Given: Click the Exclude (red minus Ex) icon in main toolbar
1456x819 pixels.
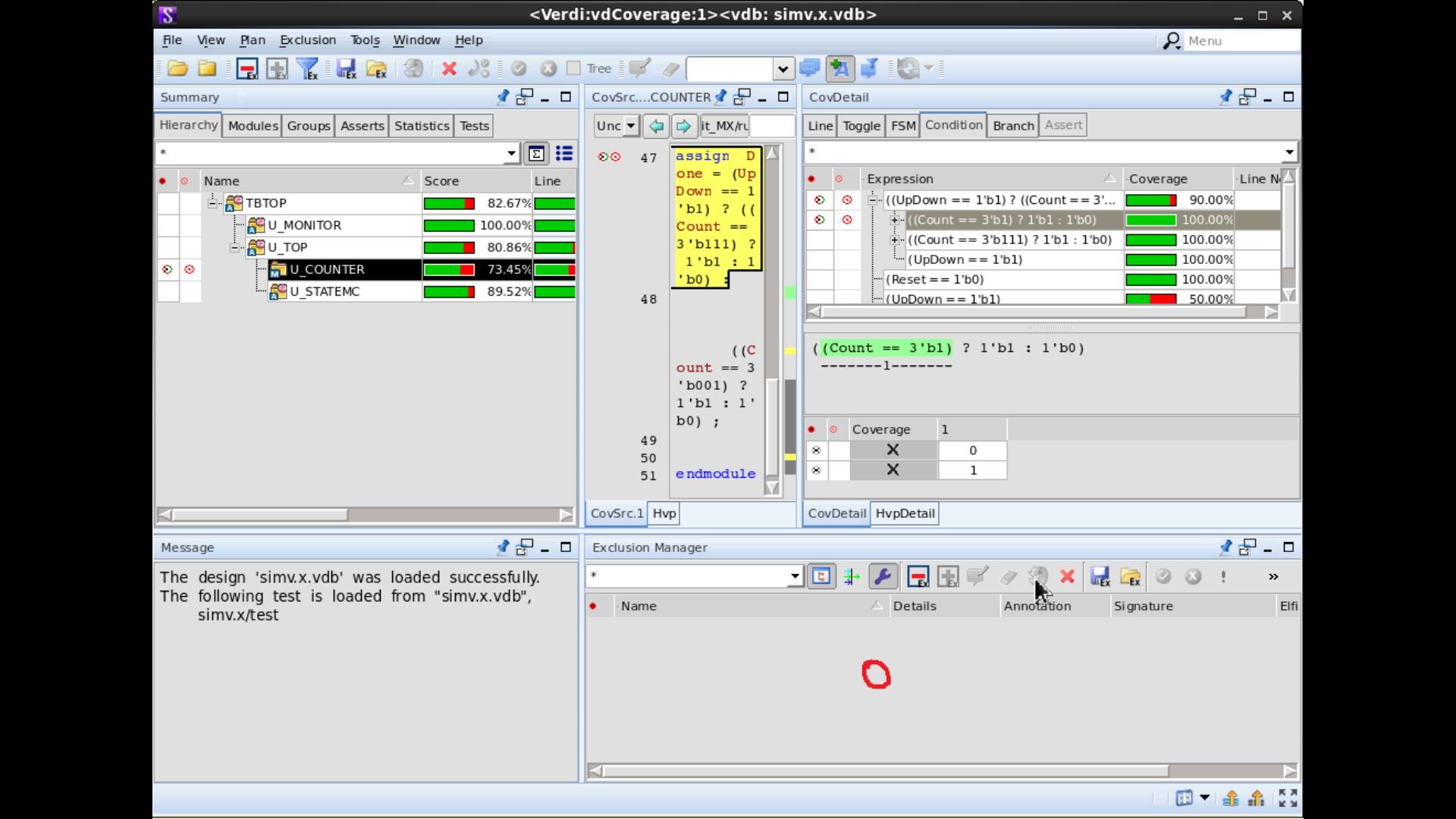Looking at the screenshot, I should (247, 69).
